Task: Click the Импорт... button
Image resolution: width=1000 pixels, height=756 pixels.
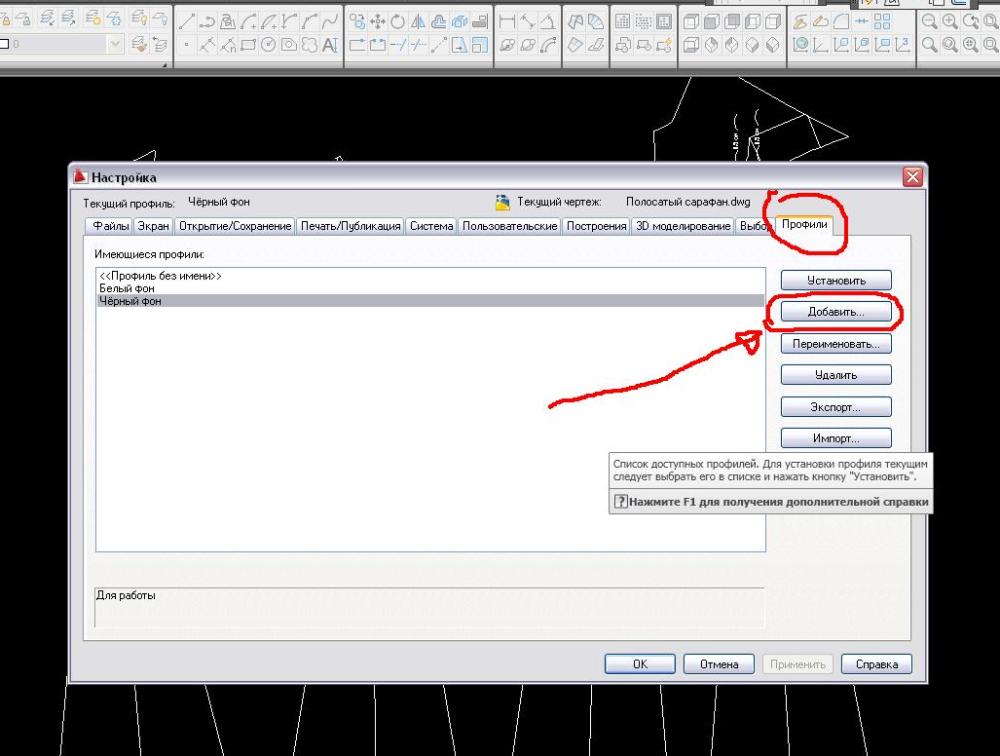Action: (x=836, y=438)
